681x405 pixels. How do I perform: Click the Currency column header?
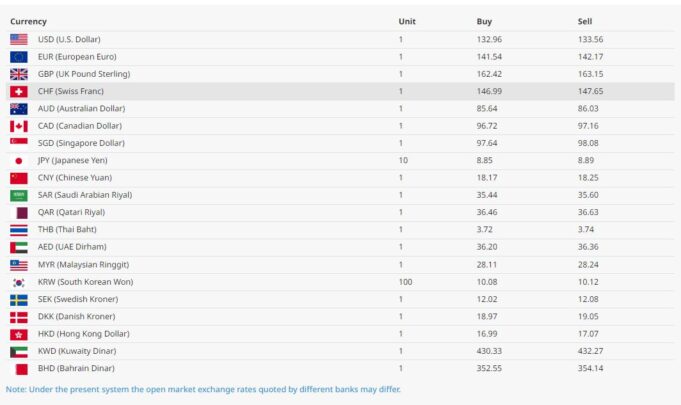click(28, 21)
